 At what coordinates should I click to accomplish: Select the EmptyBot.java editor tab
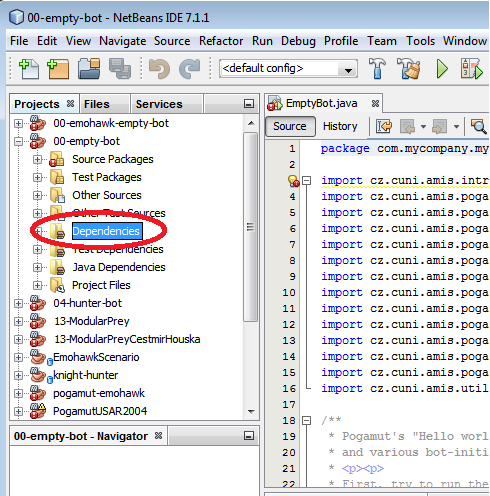(321, 104)
